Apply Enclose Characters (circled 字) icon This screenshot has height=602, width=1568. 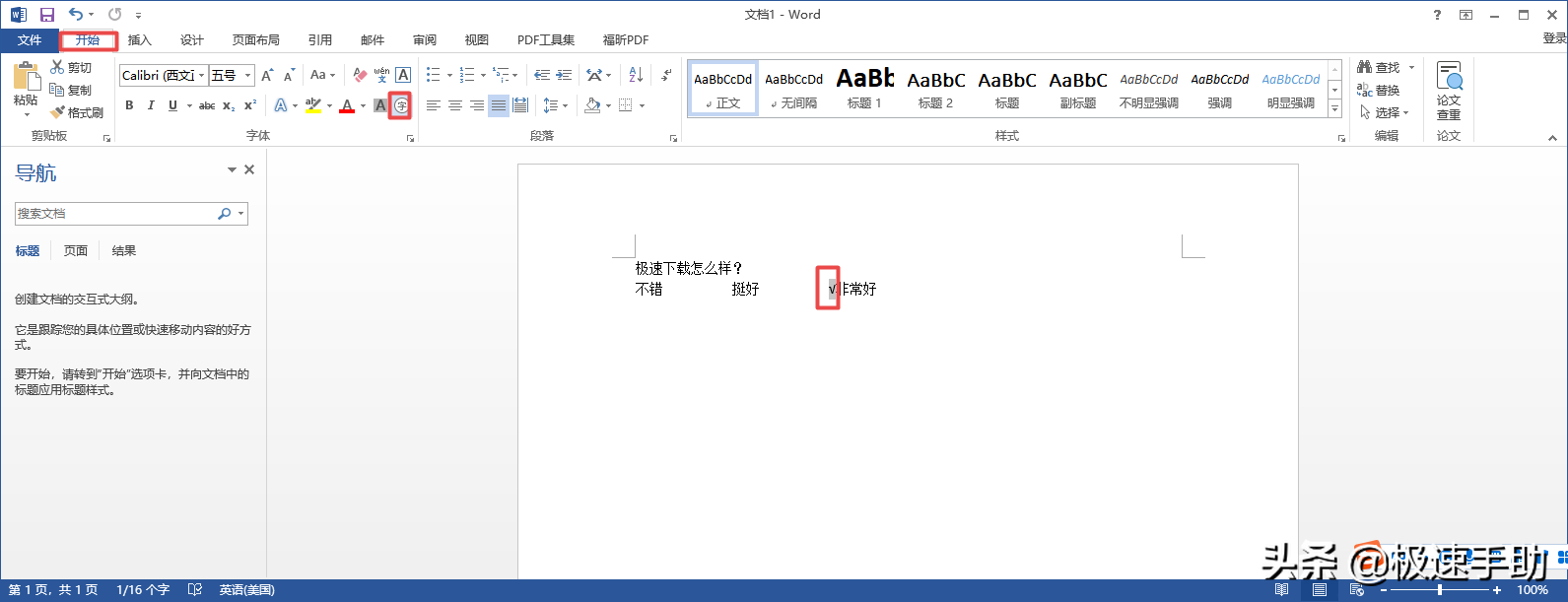[x=400, y=105]
